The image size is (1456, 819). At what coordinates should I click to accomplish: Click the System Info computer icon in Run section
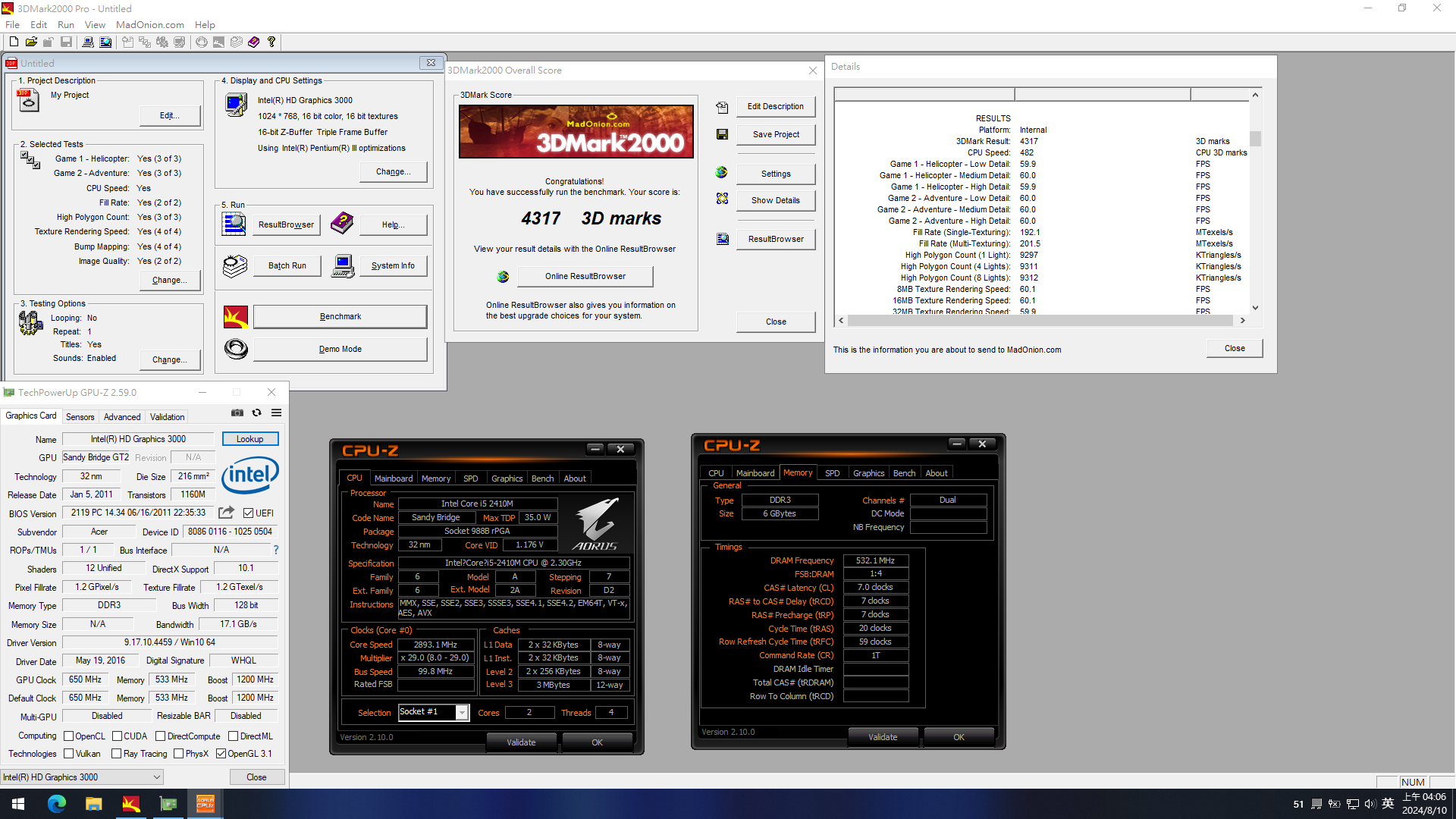343,265
